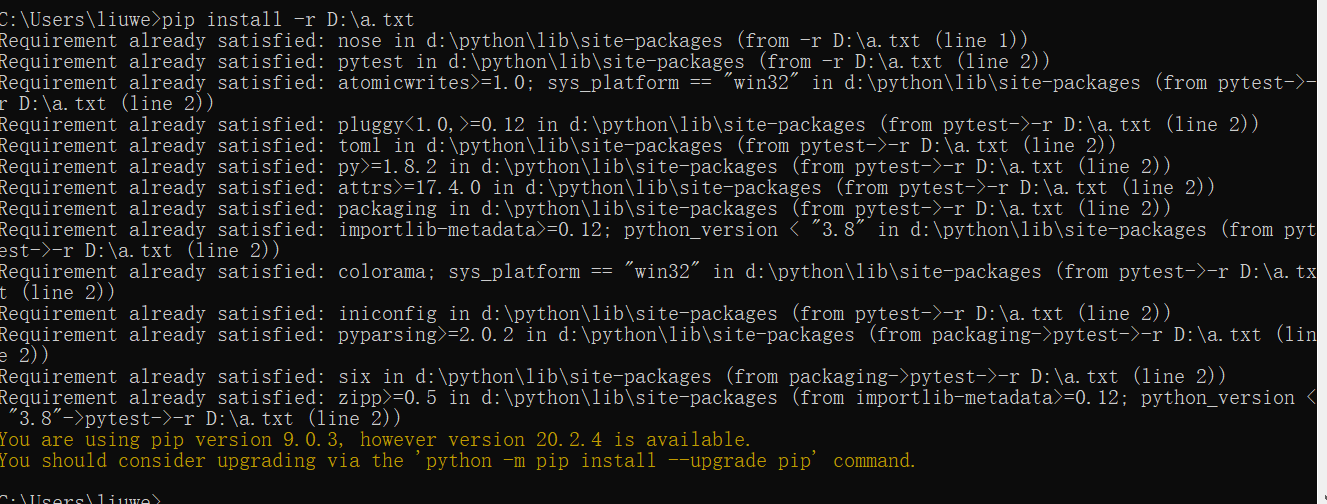This screenshot has width=1327, height=504.
Task: Click 'attrs>=17.4.0' package requirement
Action: (410, 188)
